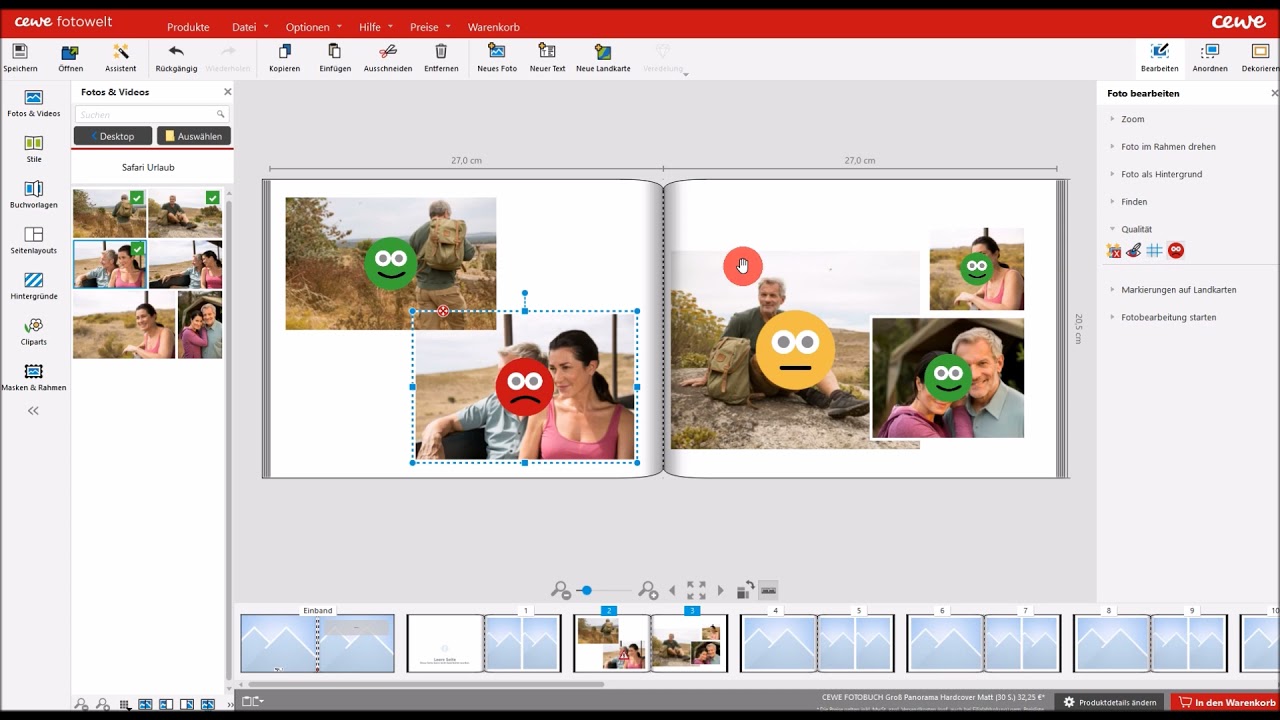Go to next page with right arrow
This screenshot has width=1280, height=720.
click(x=720, y=591)
